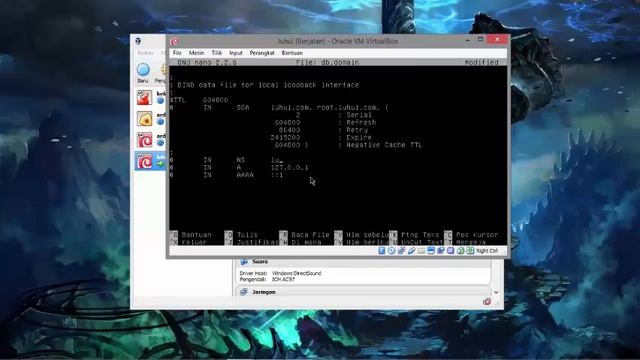The image size is (640, 360).
Task: Click the '::1' value in the AAAA record
Action: (277, 175)
